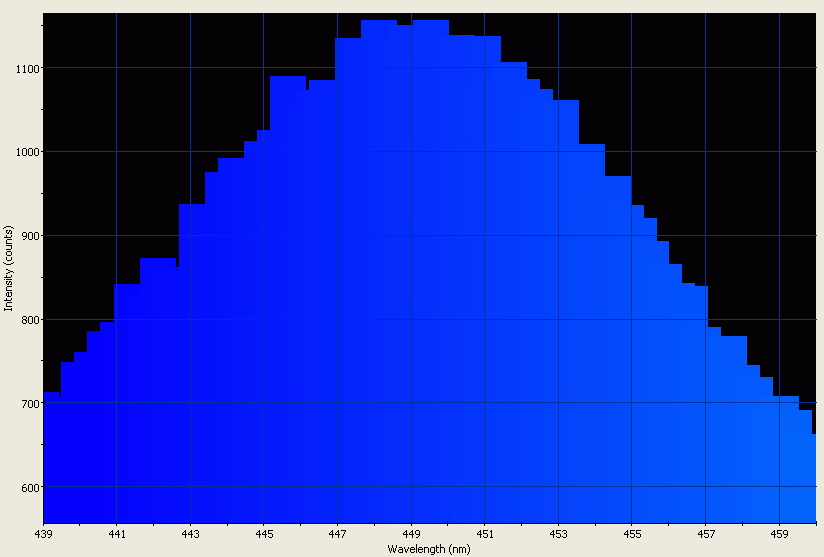Select the 453 tick label on x-axis

pos(559,534)
